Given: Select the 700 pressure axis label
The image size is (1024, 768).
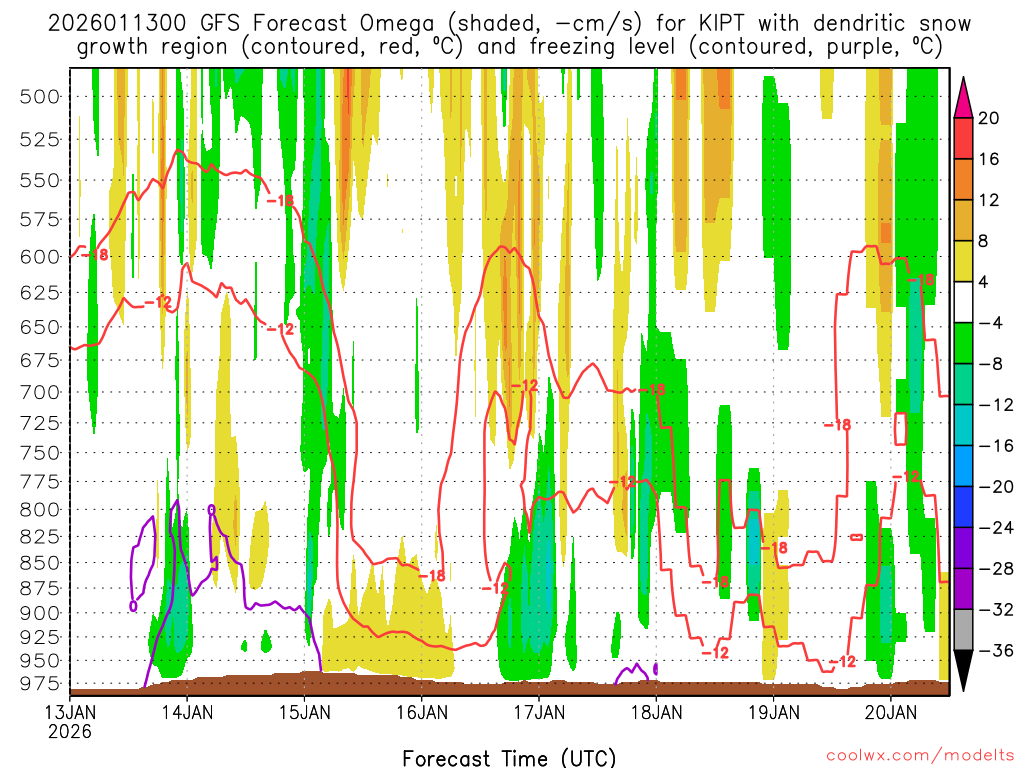Looking at the screenshot, I should point(39,391).
